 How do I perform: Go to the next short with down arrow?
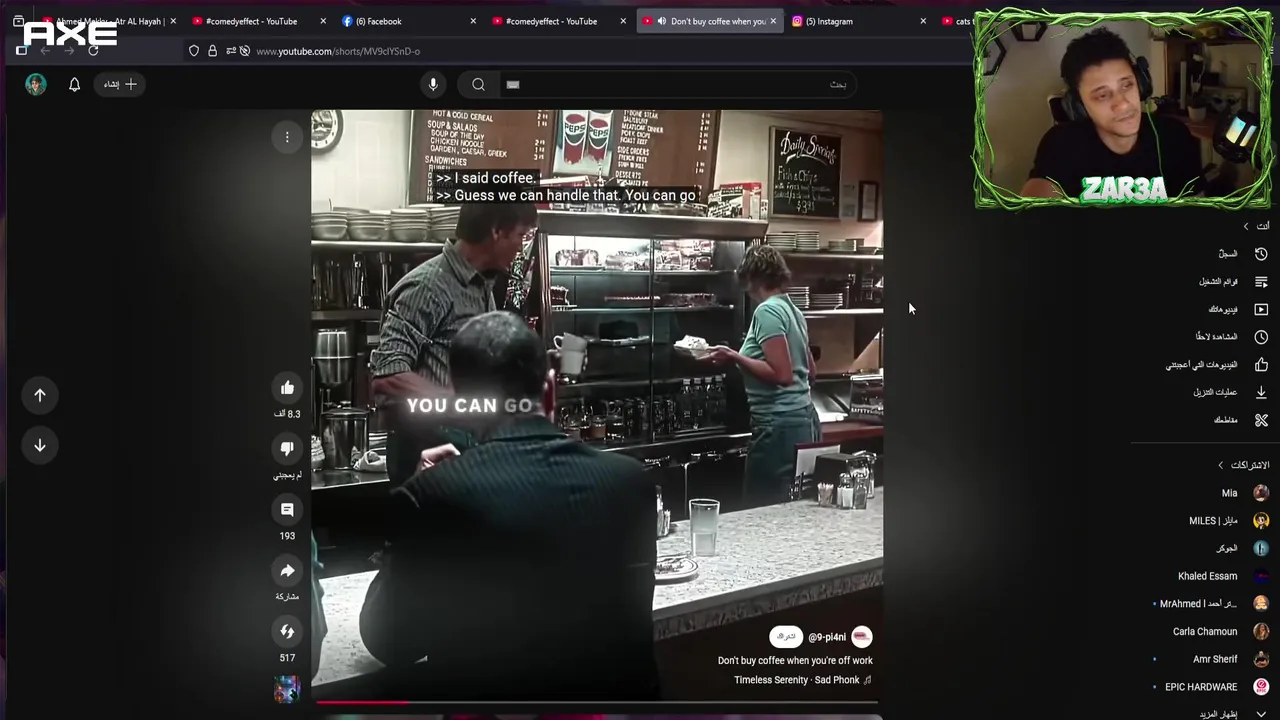pos(40,445)
